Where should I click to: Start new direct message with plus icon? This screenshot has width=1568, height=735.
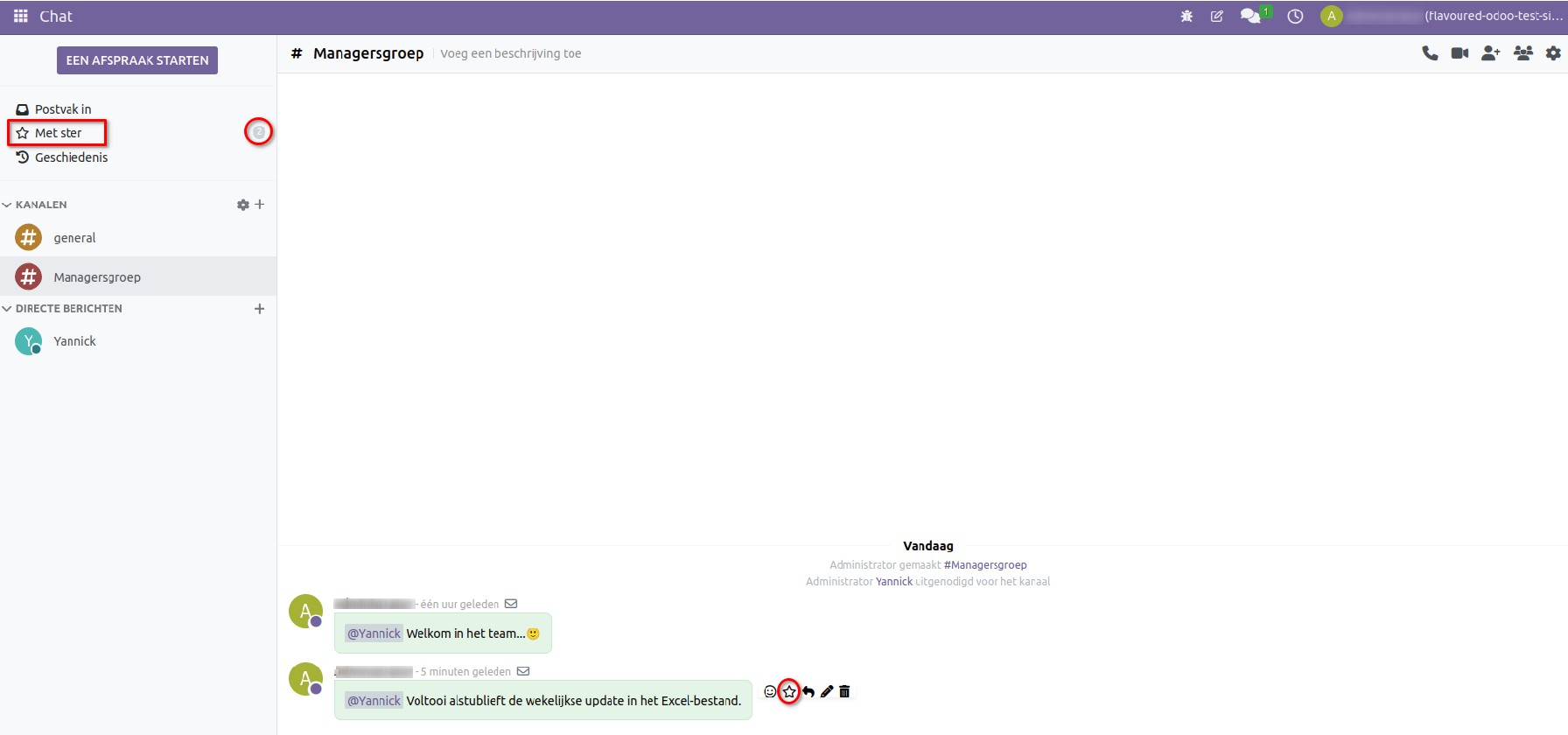pos(259,309)
